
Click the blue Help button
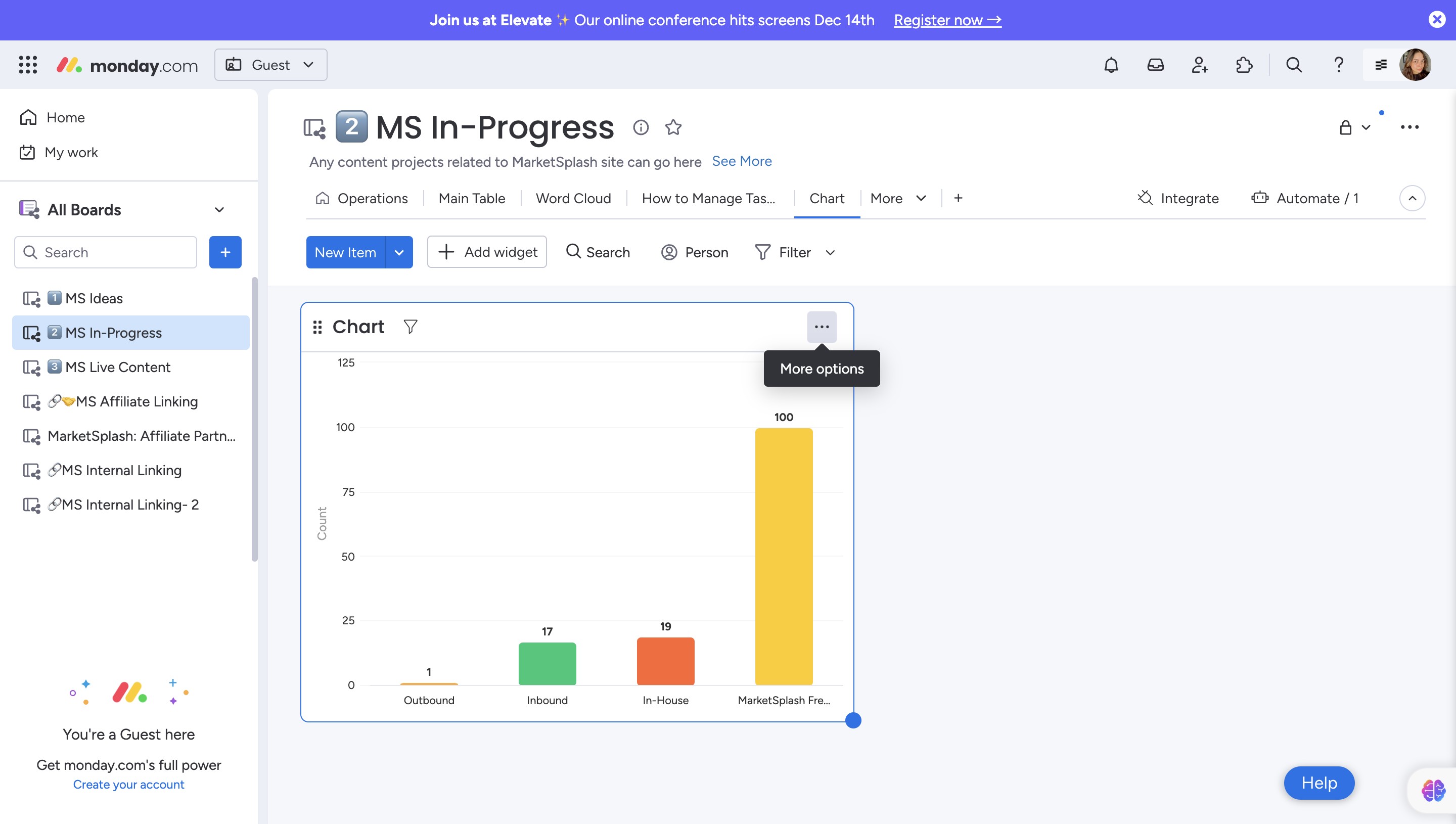pos(1319,783)
